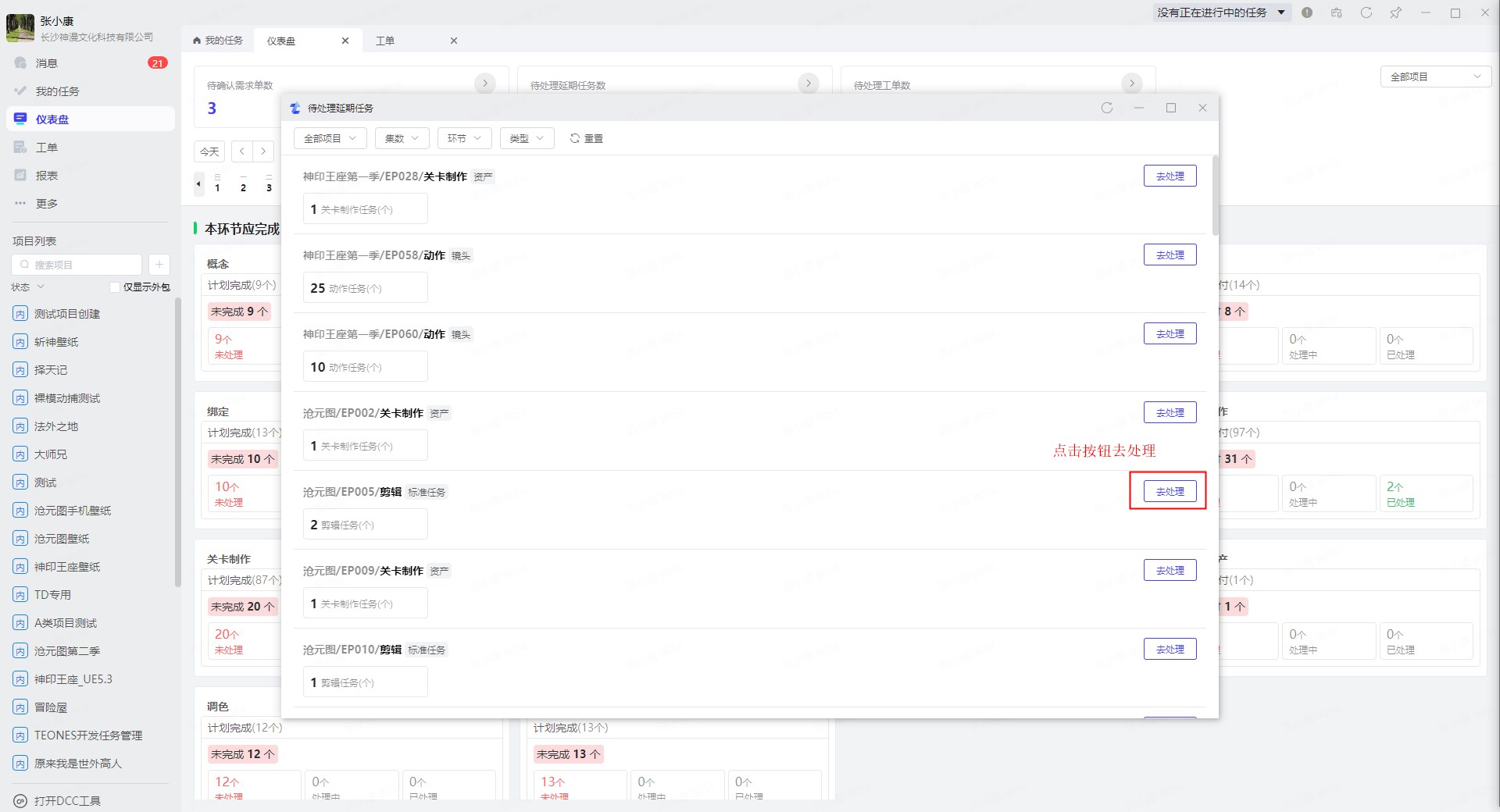The height and width of the screenshot is (812, 1500).
Task: Click 去处理 for EP060 动作 tasks
Action: click(x=1170, y=333)
